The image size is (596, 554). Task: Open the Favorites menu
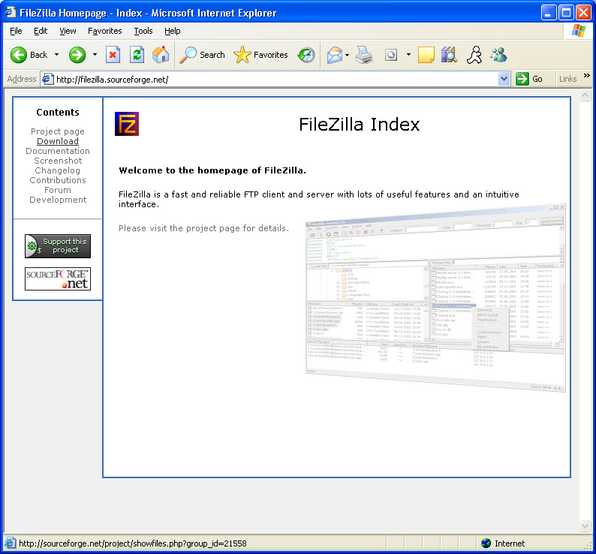click(x=105, y=31)
